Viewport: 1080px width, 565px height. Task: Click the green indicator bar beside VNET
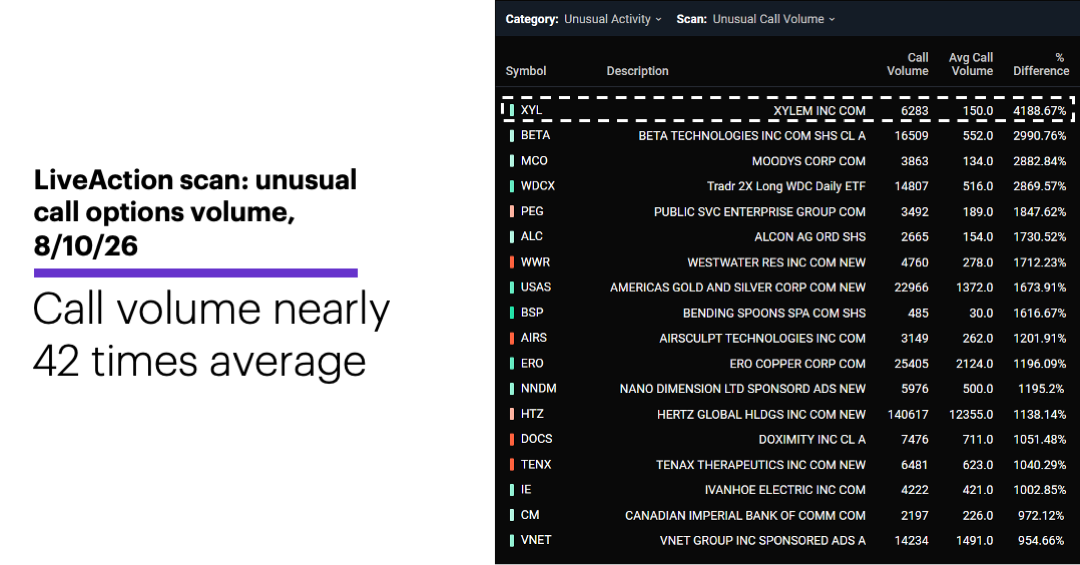[x=512, y=540]
